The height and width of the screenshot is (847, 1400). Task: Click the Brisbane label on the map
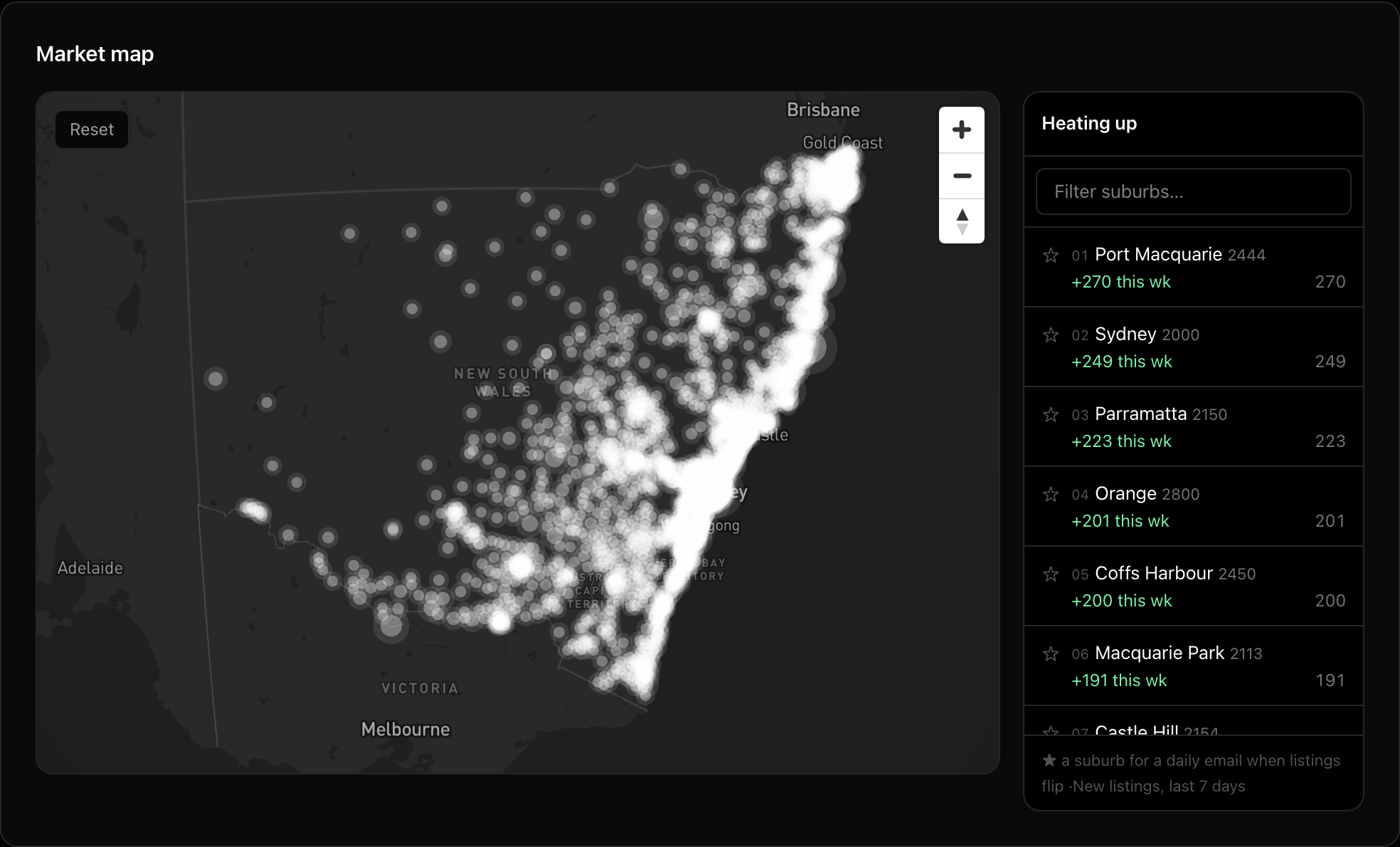pyautogui.click(x=823, y=110)
